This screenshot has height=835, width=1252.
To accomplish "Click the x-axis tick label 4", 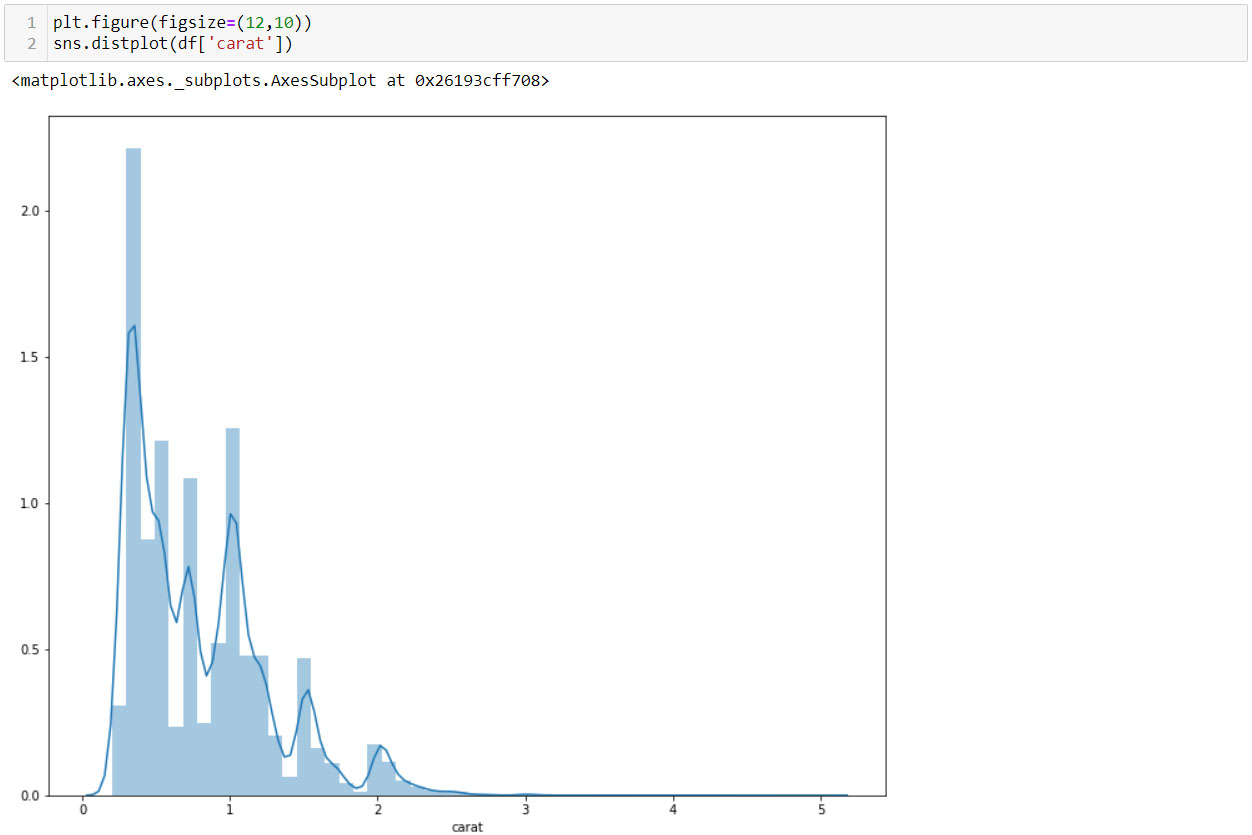I will [673, 809].
